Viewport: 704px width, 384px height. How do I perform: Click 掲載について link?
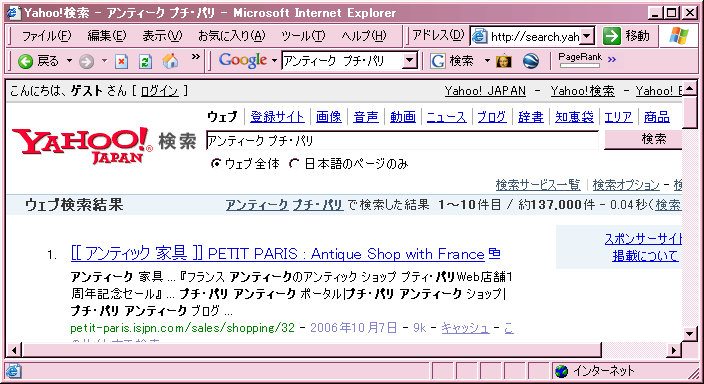coord(645,256)
